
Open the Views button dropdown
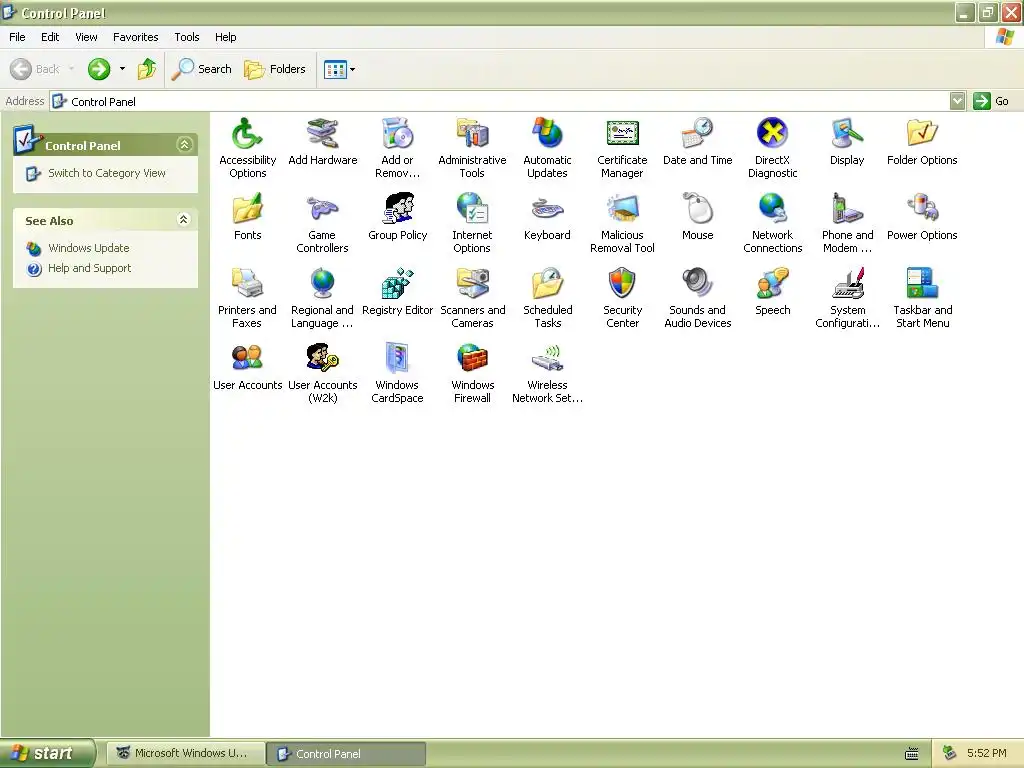(x=353, y=69)
